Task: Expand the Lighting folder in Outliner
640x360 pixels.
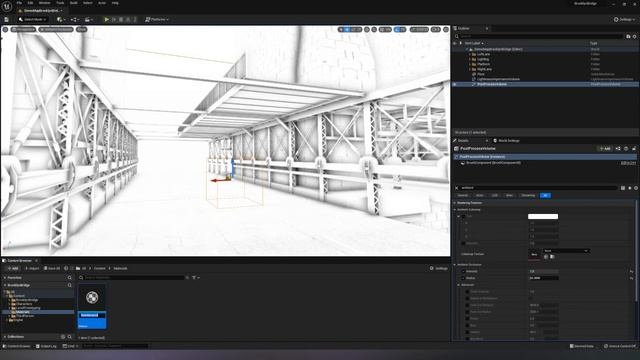Action: pyautogui.click(x=470, y=59)
